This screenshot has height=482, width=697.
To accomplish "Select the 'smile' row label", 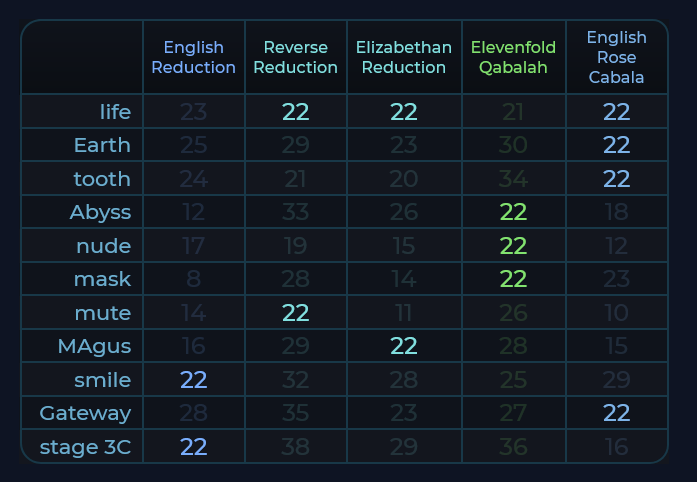I will click(103, 380).
